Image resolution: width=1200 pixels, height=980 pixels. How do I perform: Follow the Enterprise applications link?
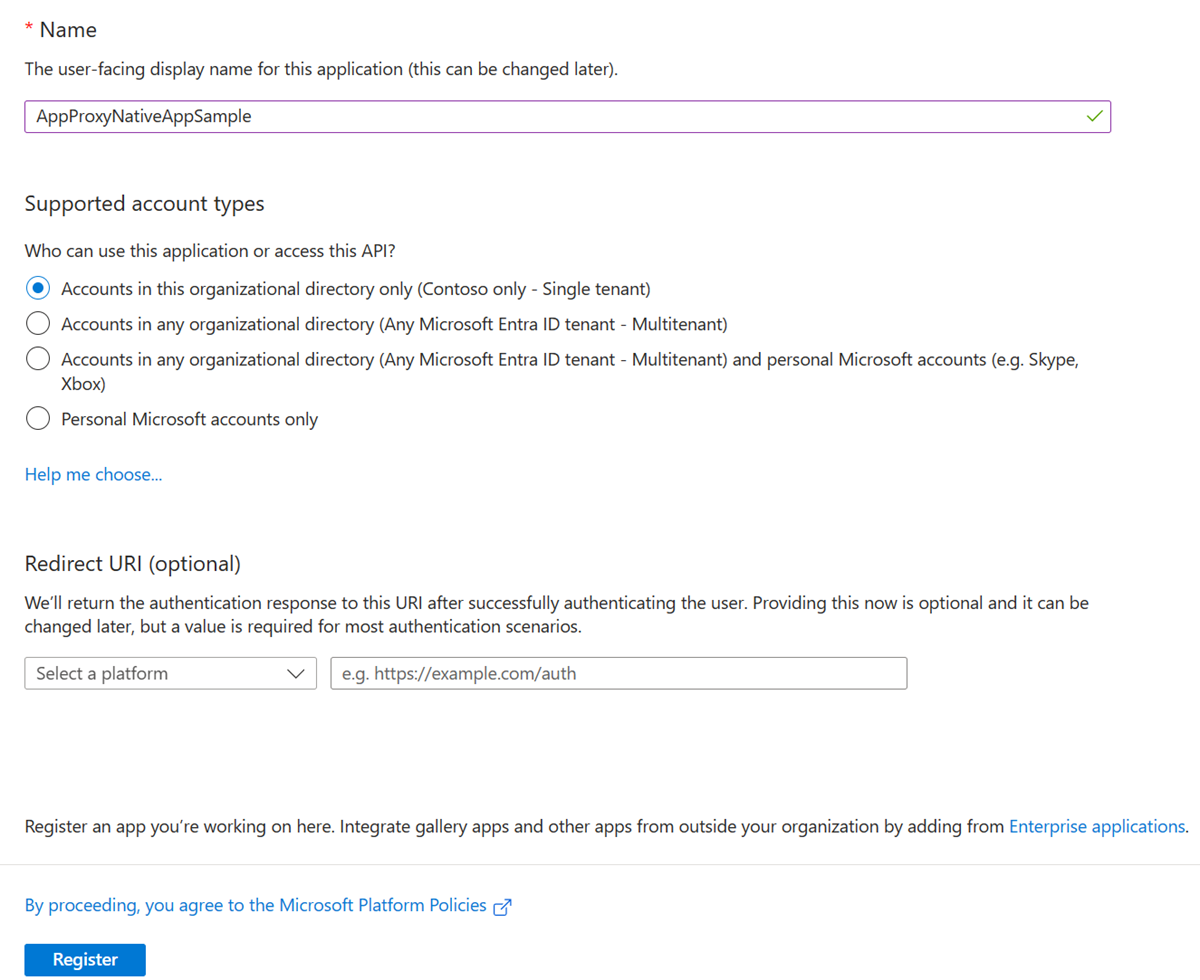[1096, 826]
